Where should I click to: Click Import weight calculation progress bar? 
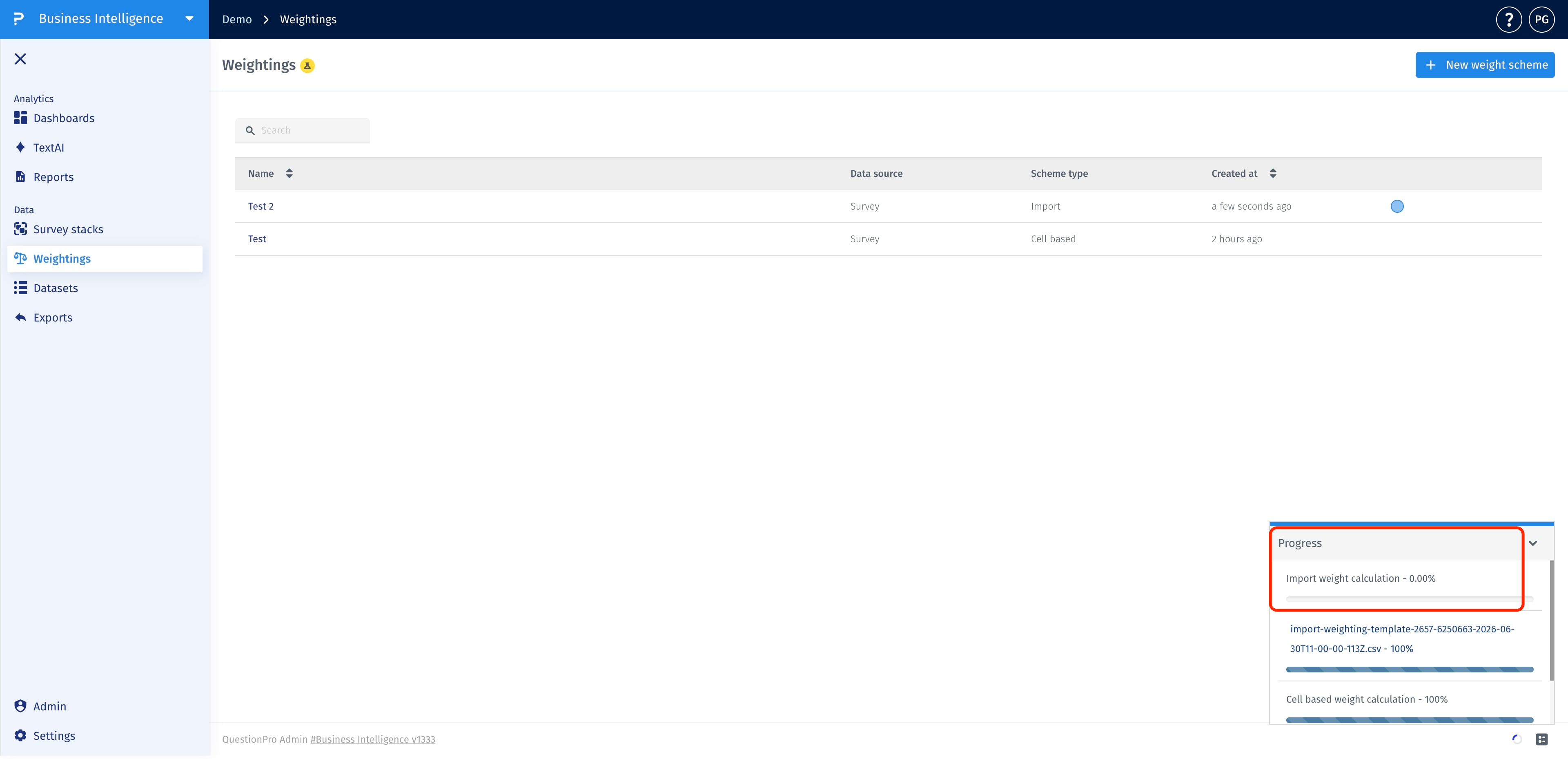(1409, 599)
